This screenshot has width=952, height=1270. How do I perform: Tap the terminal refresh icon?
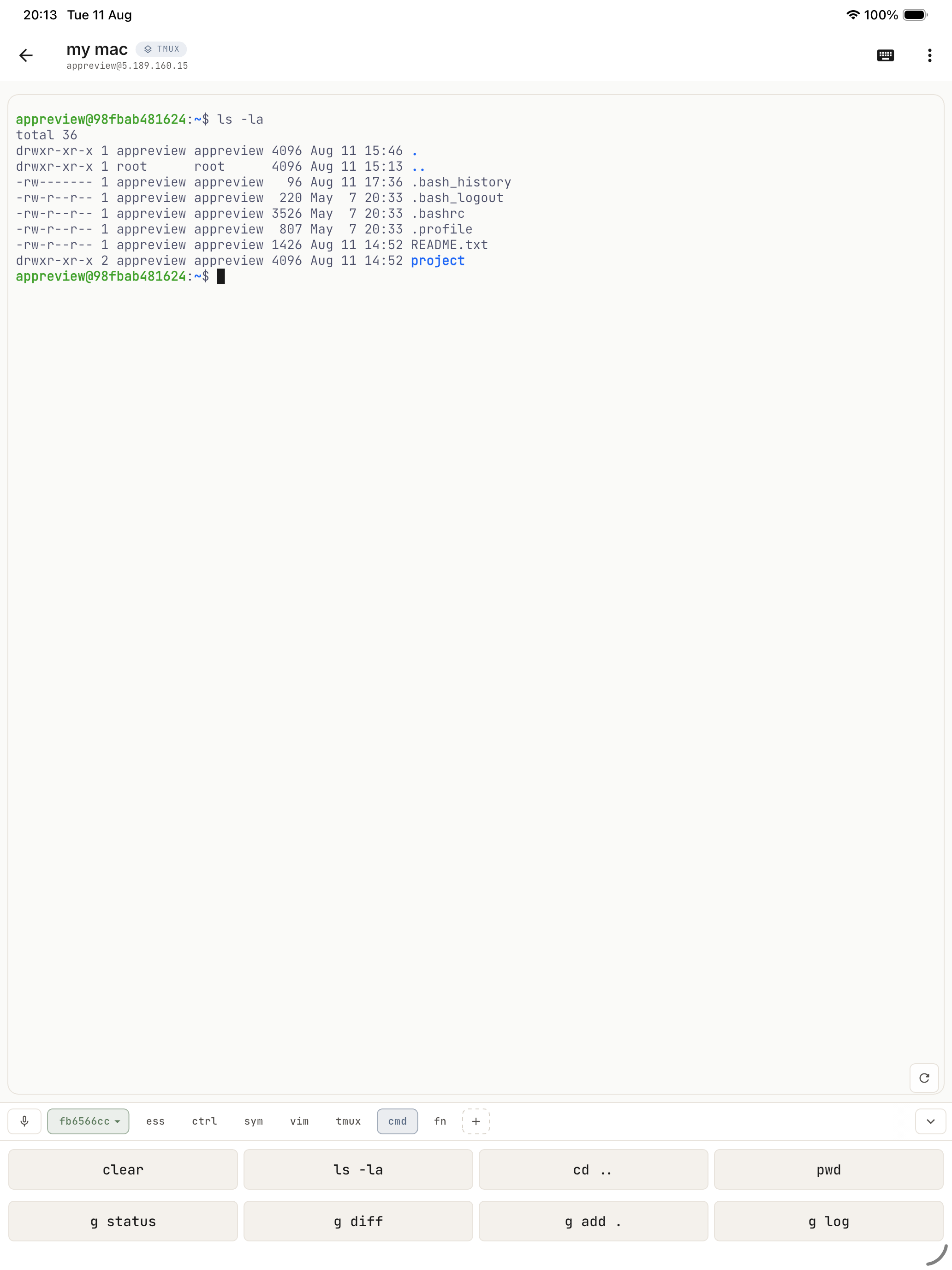(924, 1078)
